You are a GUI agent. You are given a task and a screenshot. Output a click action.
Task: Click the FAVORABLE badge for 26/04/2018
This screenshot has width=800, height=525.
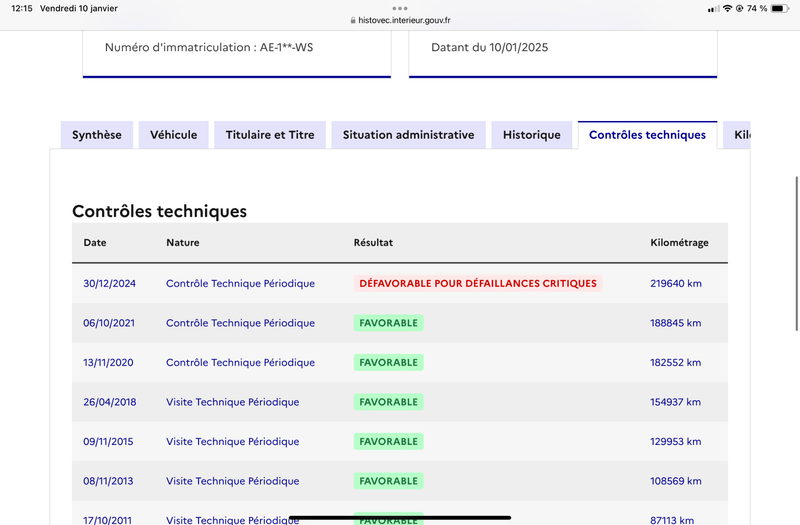(x=388, y=402)
